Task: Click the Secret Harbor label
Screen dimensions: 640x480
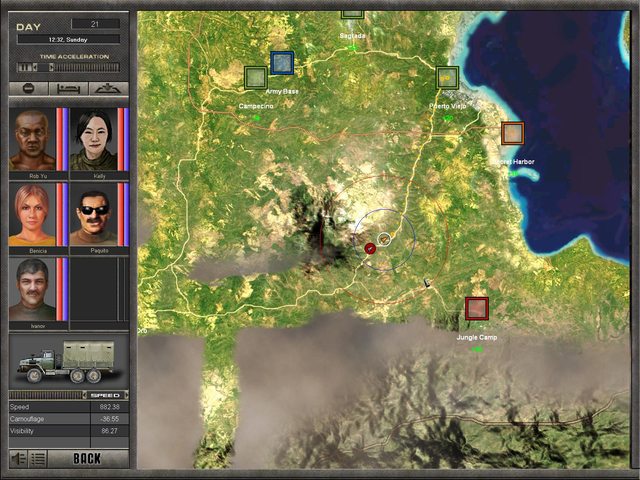Action: pos(514,162)
